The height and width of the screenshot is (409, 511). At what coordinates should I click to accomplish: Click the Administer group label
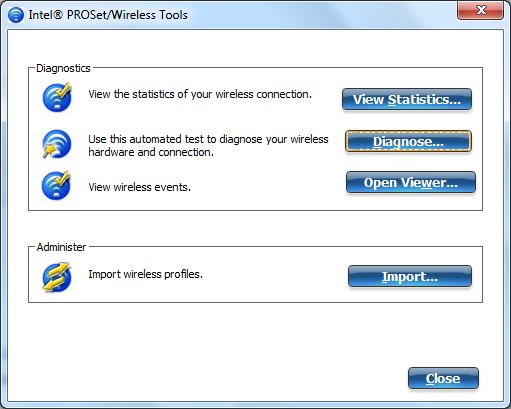tap(61, 247)
